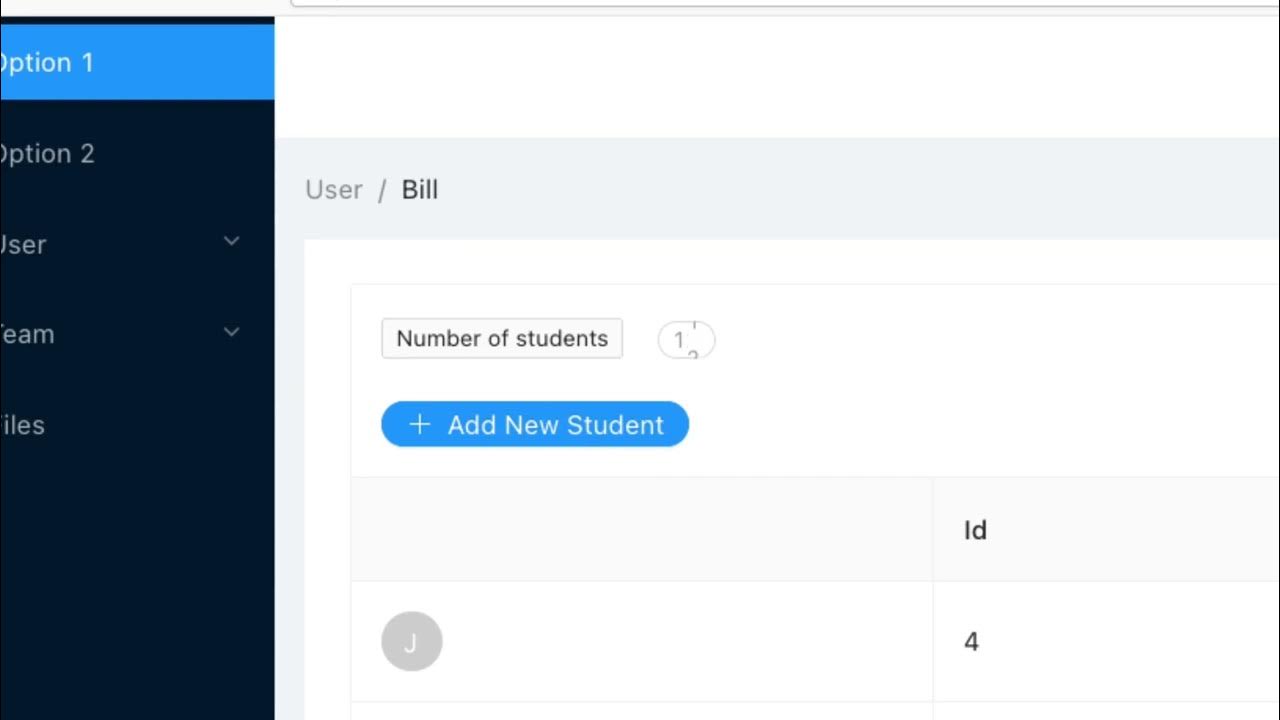Viewport: 1280px width, 720px height.
Task: Expand the User submenu chevron
Action: 232,241
